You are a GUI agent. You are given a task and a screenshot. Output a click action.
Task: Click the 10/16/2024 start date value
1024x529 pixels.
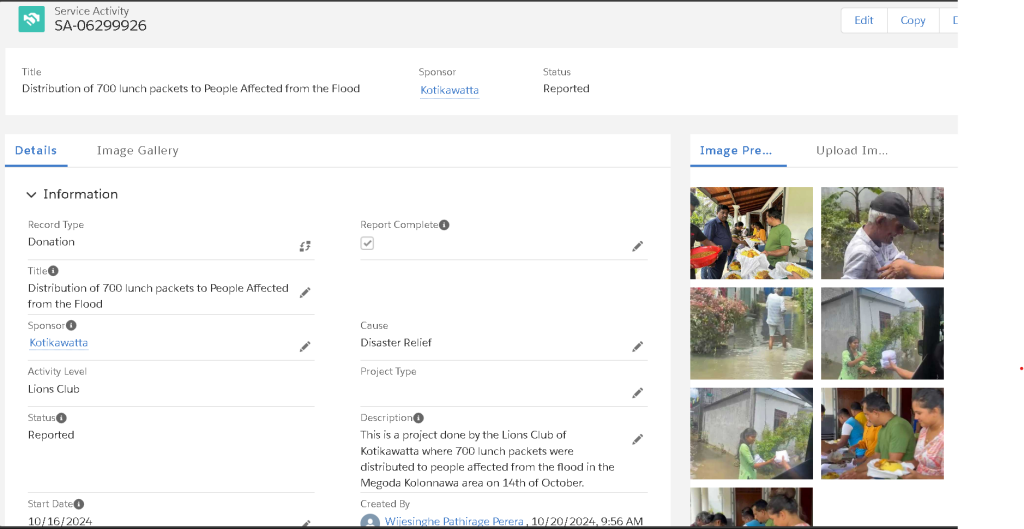60,522
